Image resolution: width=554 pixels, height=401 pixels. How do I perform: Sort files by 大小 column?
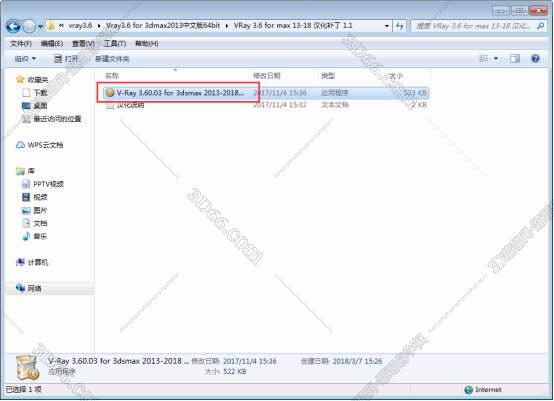pos(396,76)
